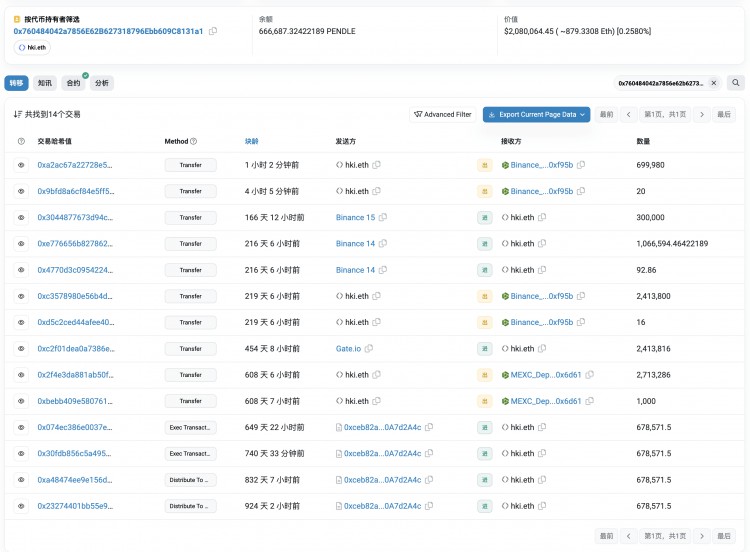Toggle eye preview for 0xe776656b827862 transaction
Image resolution: width=750 pixels, height=552 pixels.
(21, 243)
